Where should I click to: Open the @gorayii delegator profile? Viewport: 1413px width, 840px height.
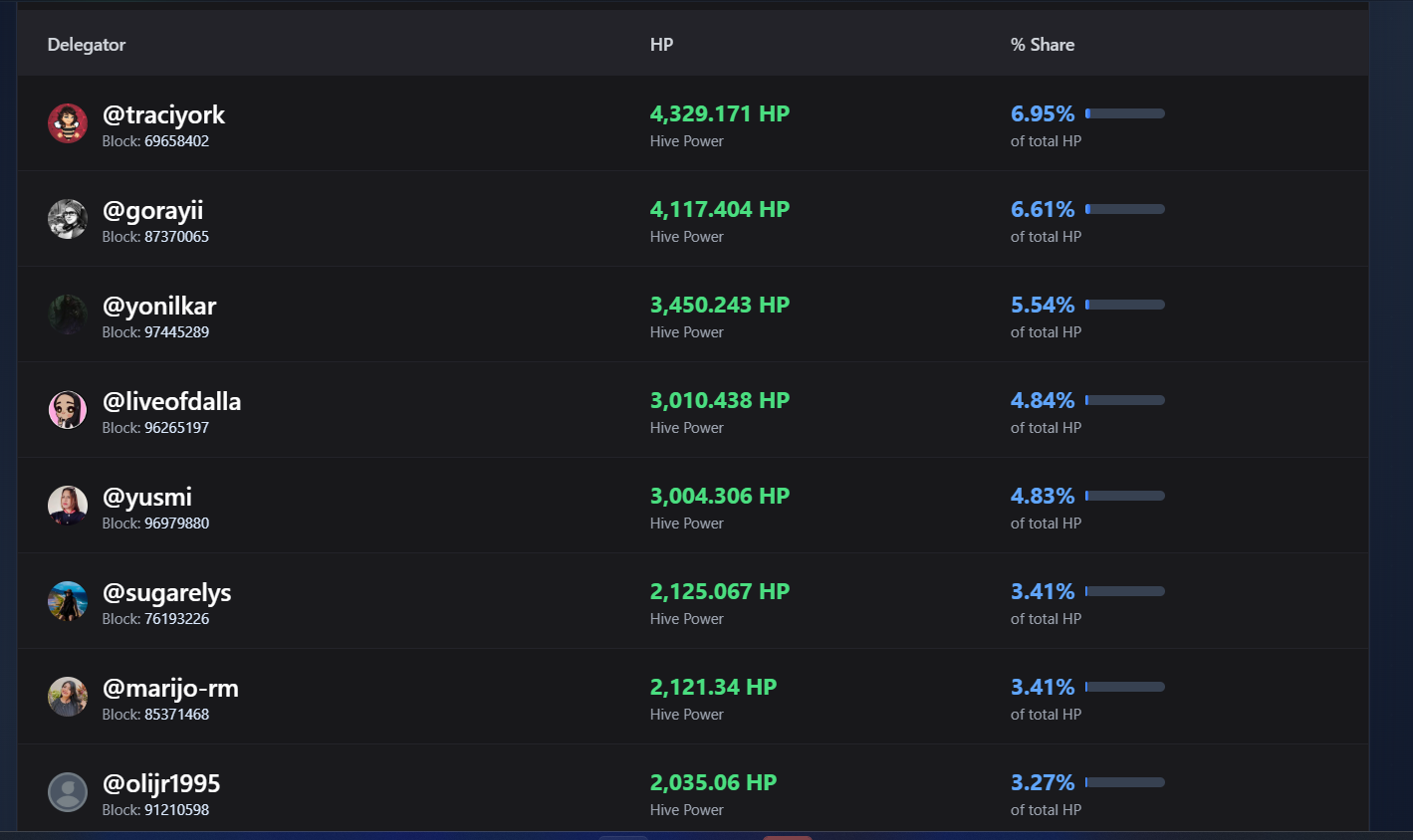click(x=152, y=211)
